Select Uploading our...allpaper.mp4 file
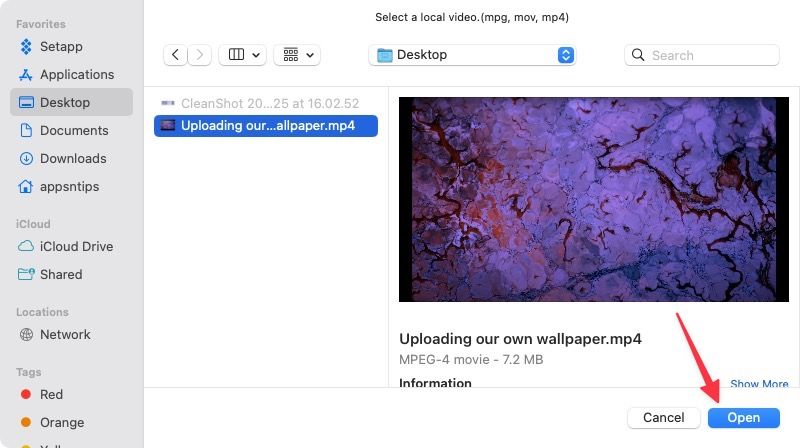This screenshot has width=800, height=448. [266, 126]
